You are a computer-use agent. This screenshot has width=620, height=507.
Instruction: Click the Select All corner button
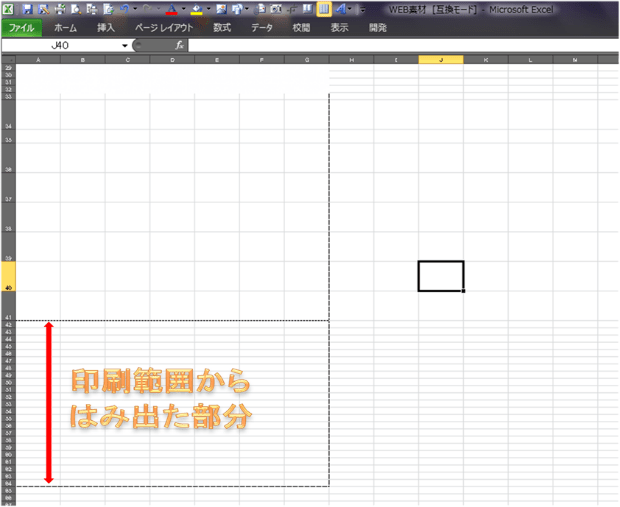click(x=8, y=60)
